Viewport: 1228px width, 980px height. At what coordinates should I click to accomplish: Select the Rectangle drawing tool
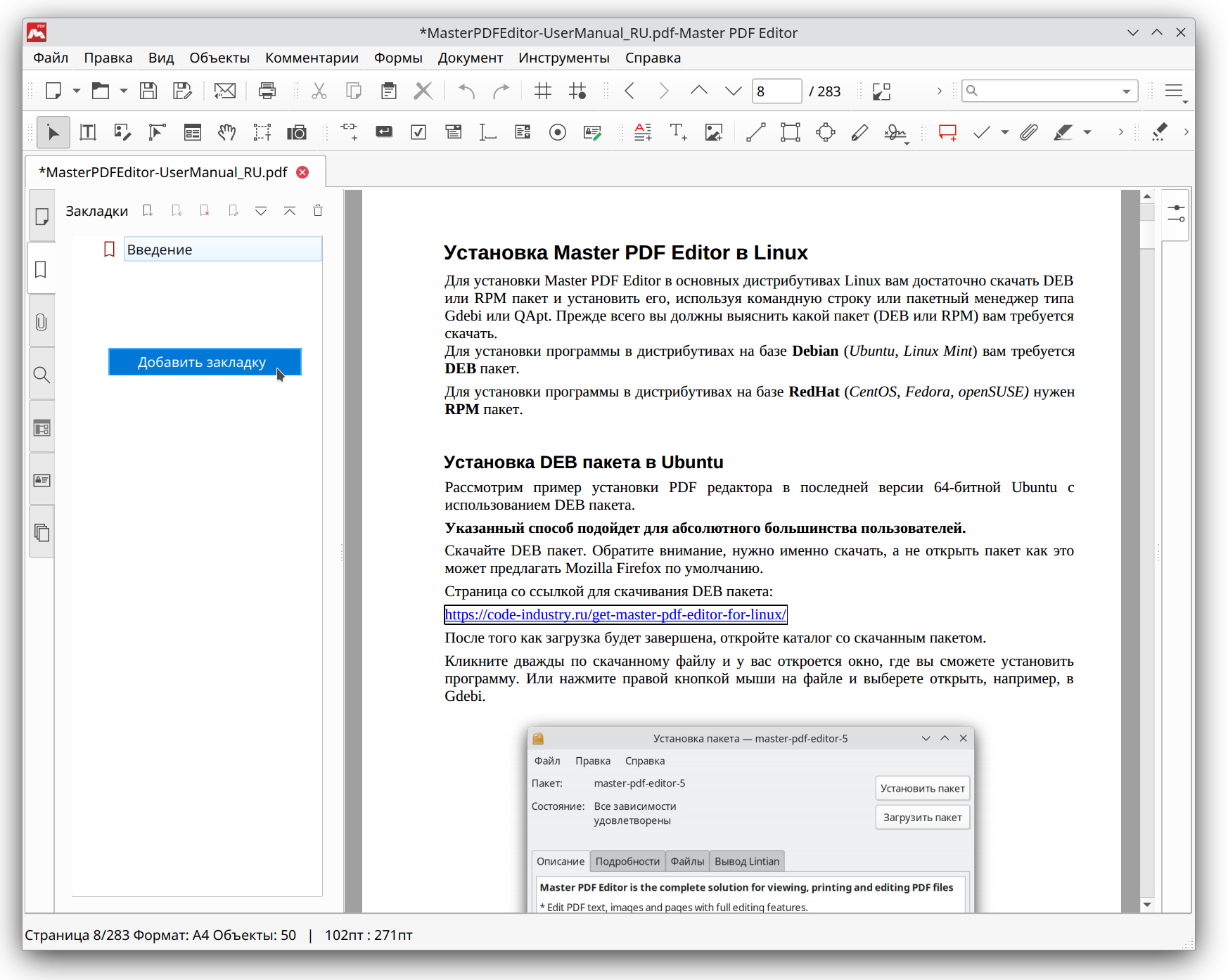791,132
